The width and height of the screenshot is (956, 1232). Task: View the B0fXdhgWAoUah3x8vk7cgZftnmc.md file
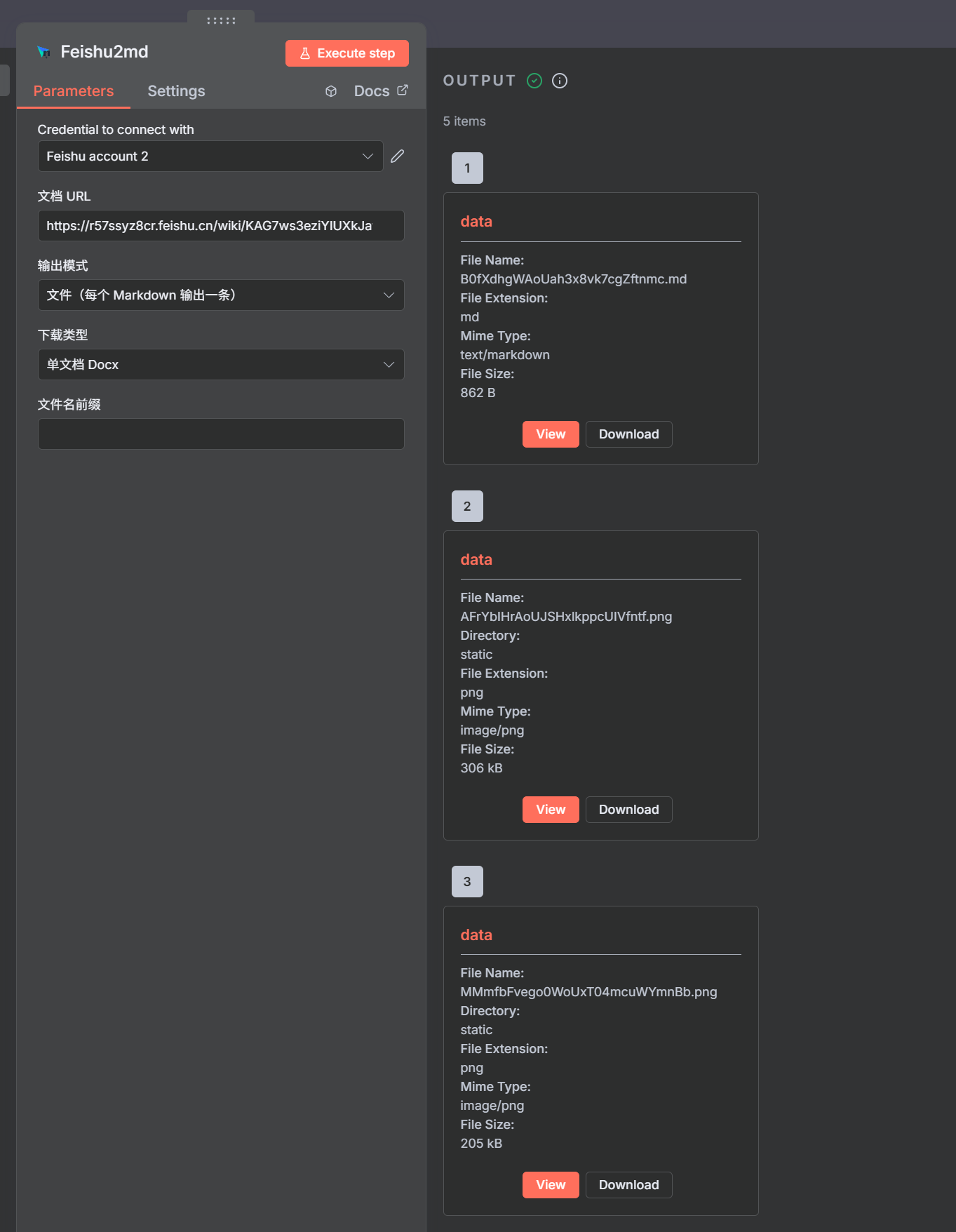(551, 434)
